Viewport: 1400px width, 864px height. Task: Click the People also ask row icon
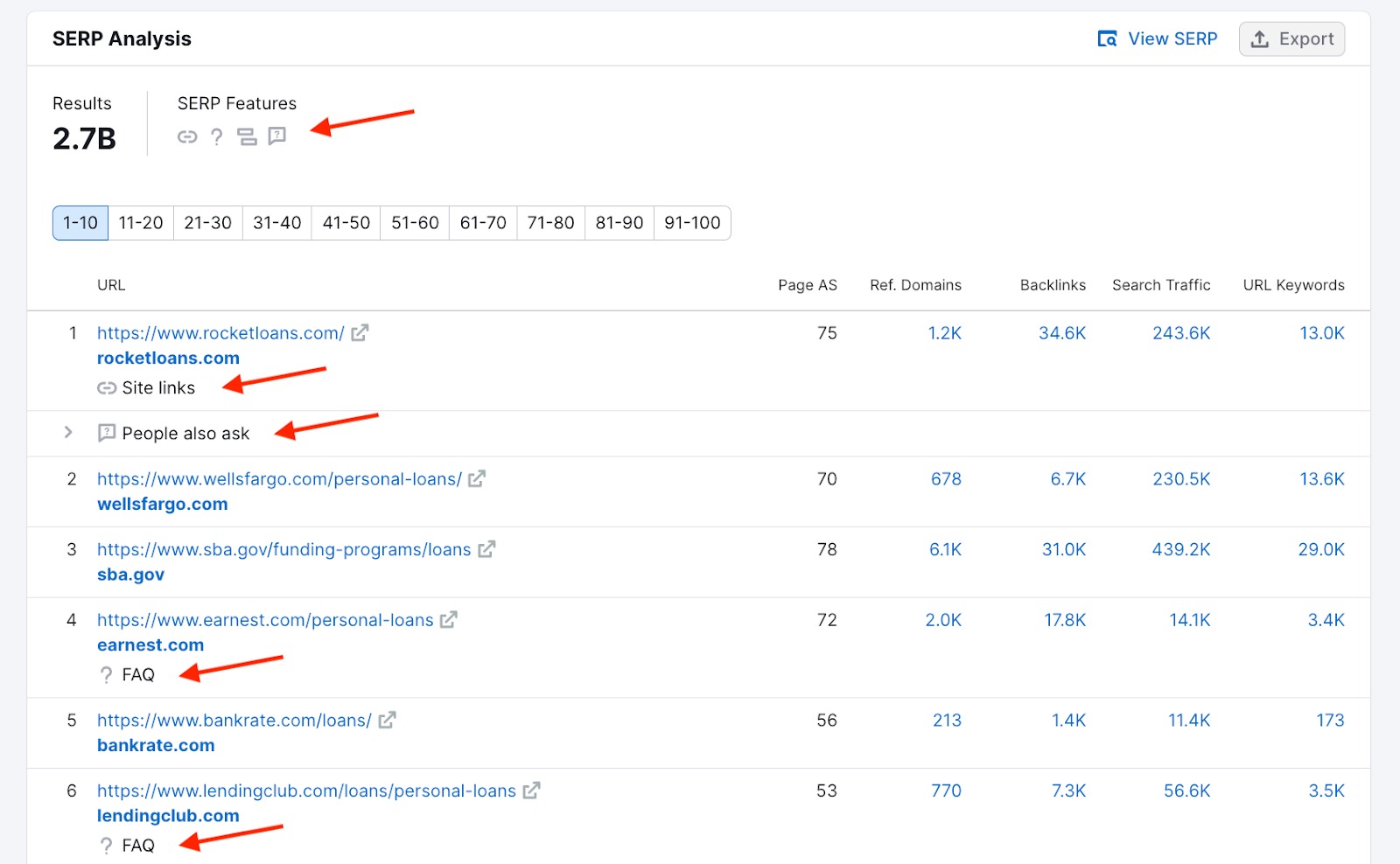pos(107,433)
